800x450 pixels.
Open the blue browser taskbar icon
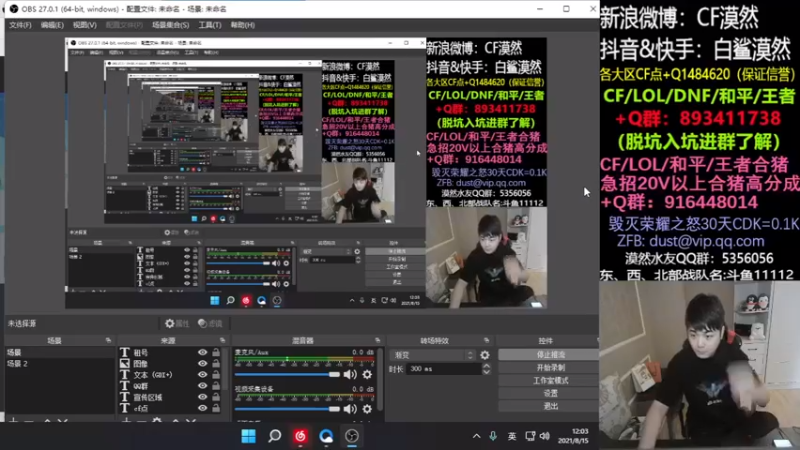click(326, 436)
